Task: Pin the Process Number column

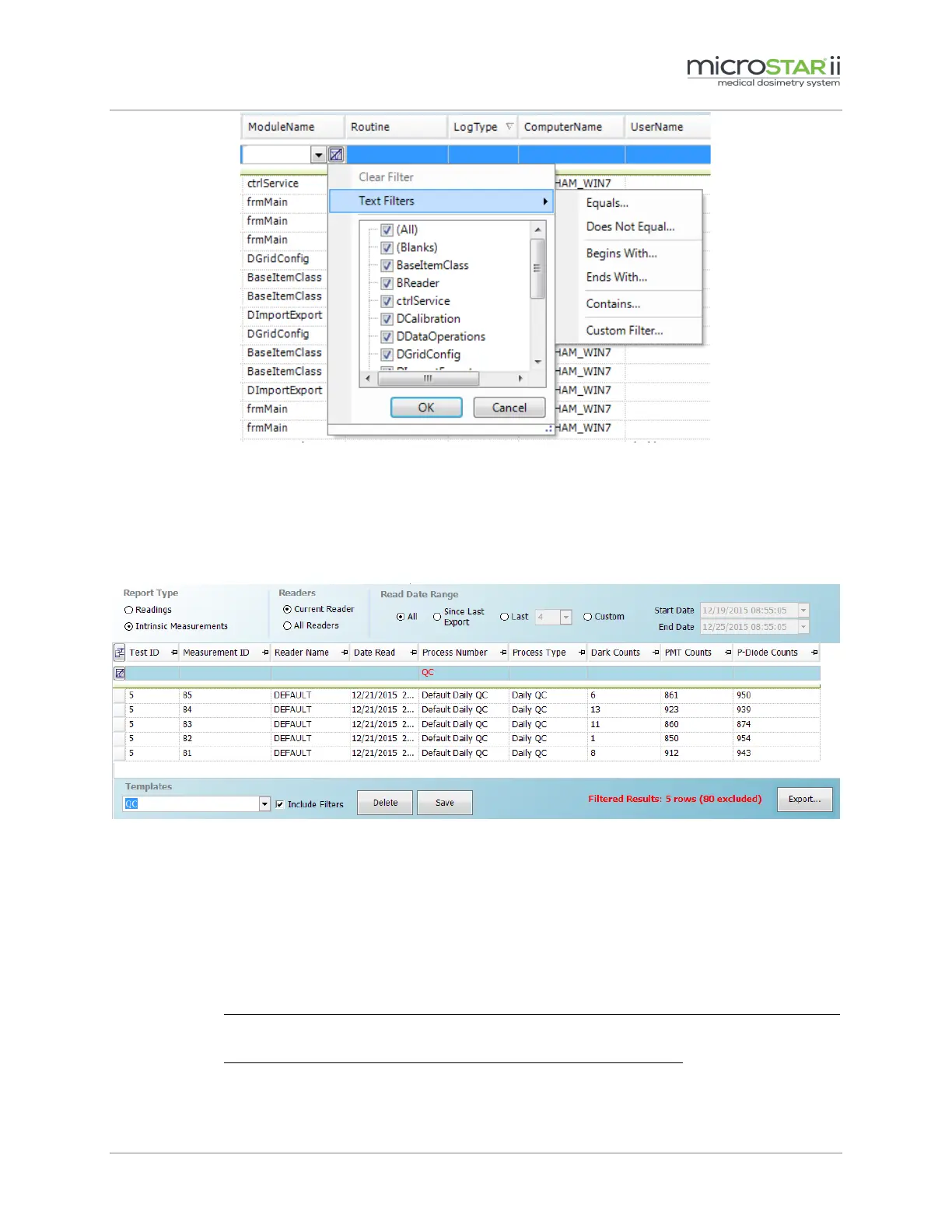Action: [503, 653]
